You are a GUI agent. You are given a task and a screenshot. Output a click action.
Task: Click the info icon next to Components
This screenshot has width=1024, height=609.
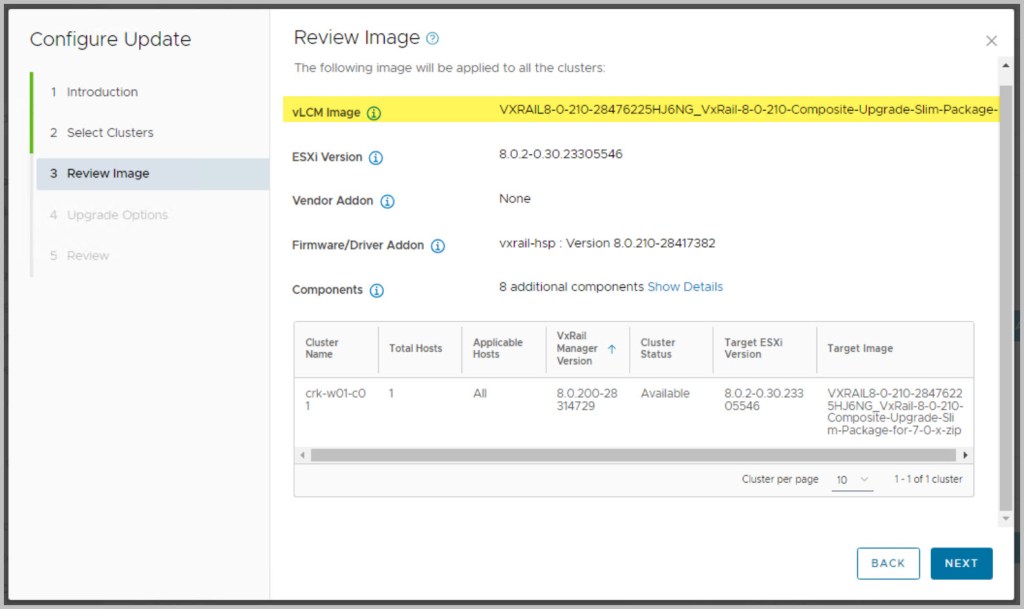coord(376,291)
